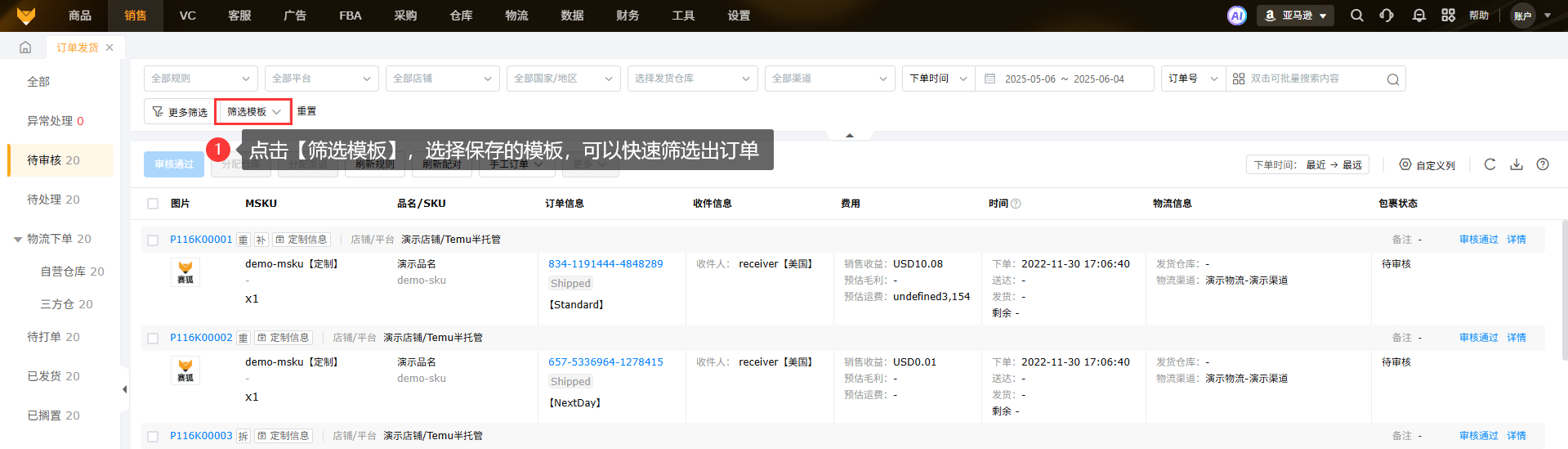This screenshot has width=1568, height=449.
Task: Open the 全部渠道 dropdown
Action: coord(830,79)
